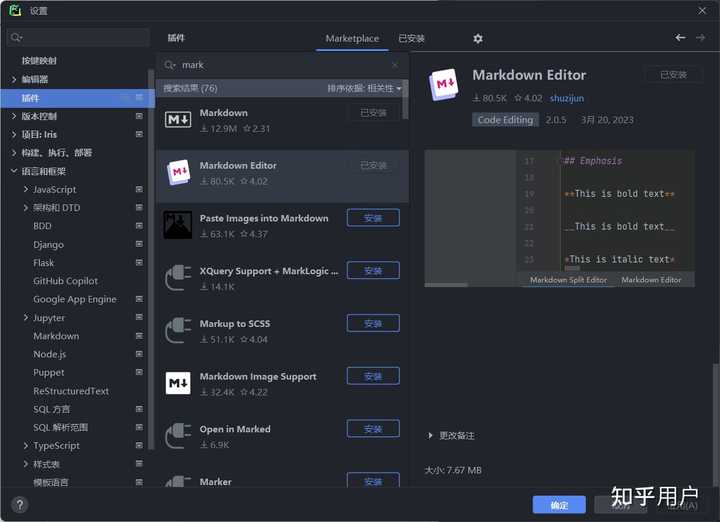Go forward with the right arrow
Screen dimensions: 720x522
click(700, 38)
